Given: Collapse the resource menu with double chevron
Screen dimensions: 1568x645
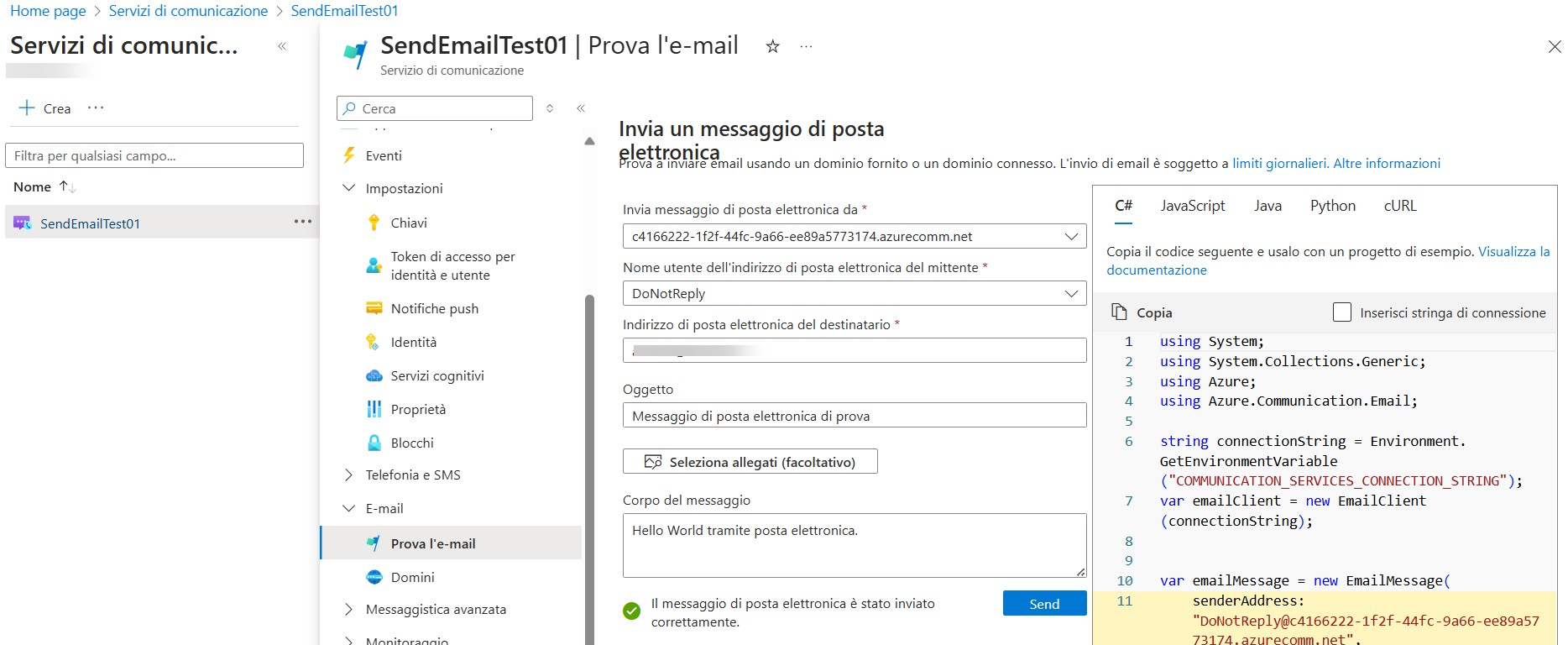Looking at the screenshot, I should (581, 108).
